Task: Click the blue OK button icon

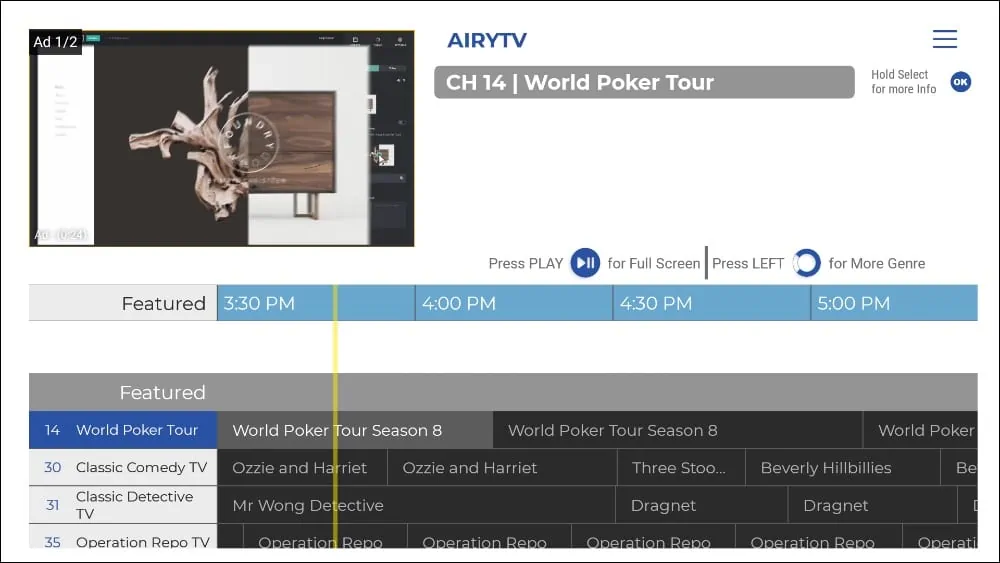Action: 960,82
